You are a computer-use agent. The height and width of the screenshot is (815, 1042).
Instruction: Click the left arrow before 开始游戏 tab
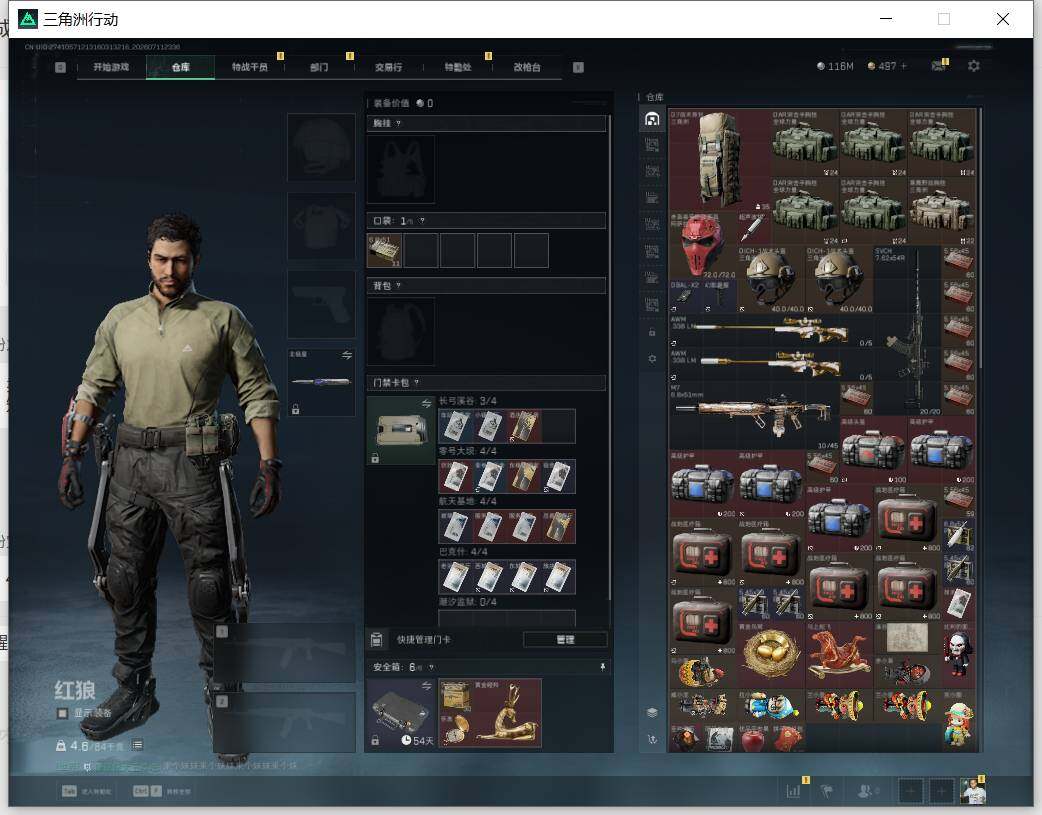pos(60,67)
